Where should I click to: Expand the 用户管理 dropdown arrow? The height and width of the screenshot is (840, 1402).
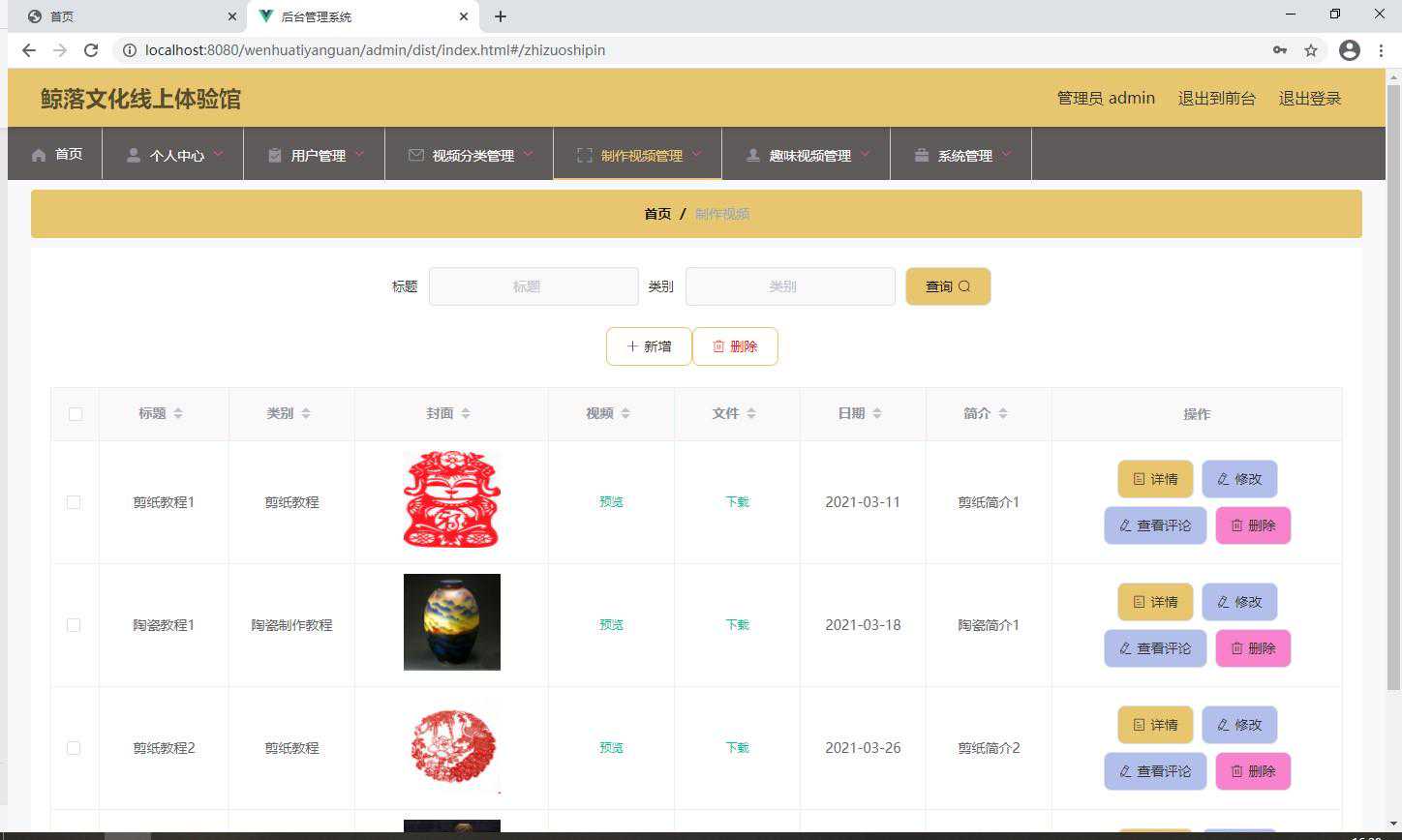[359, 154]
